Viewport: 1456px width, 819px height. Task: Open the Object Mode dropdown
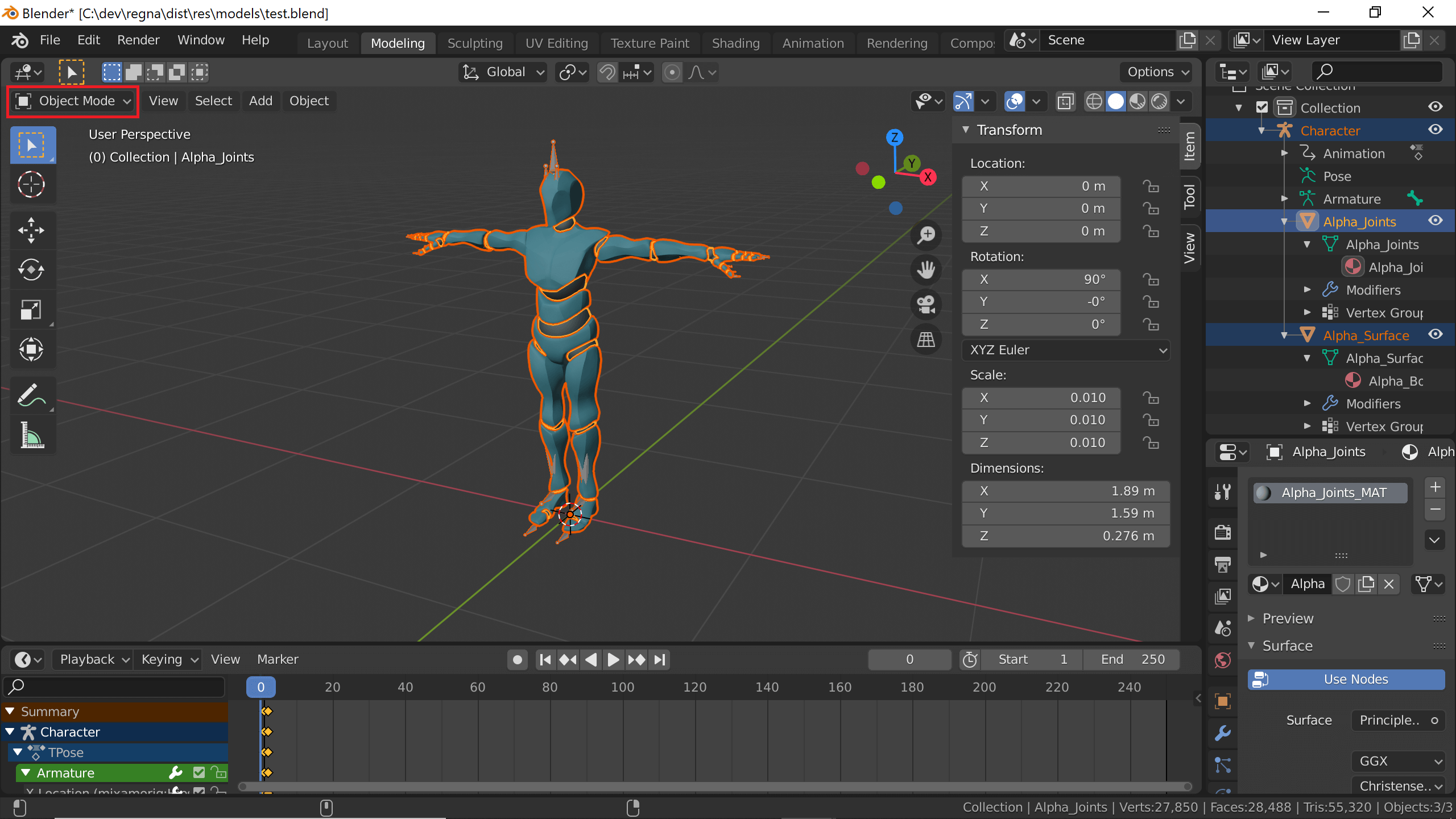pyautogui.click(x=73, y=101)
